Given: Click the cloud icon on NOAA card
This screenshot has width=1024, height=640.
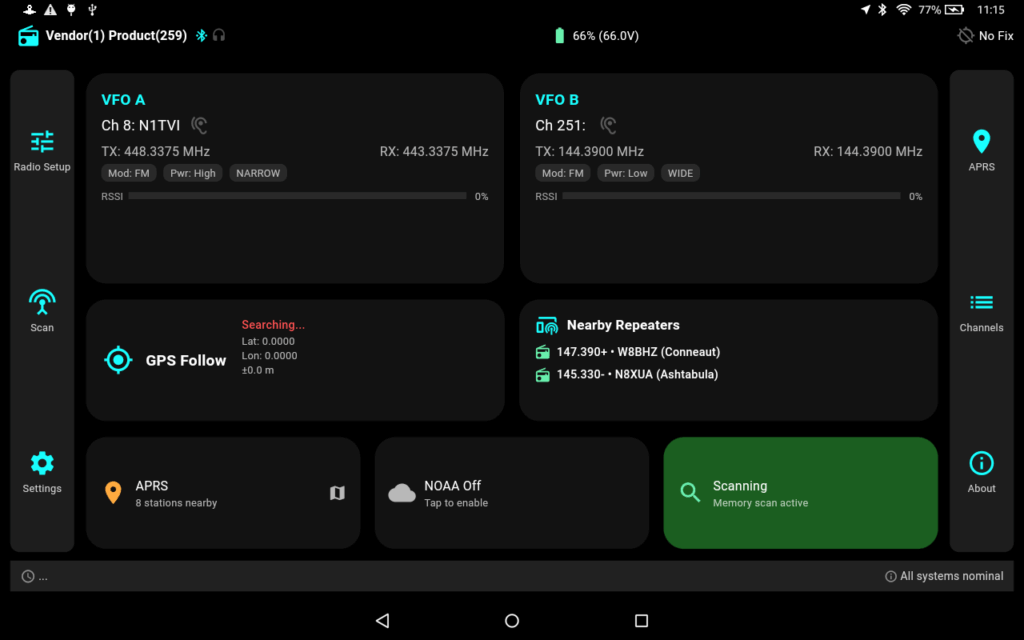Looking at the screenshot, I should pyautogui.click(x=402, y=493).
